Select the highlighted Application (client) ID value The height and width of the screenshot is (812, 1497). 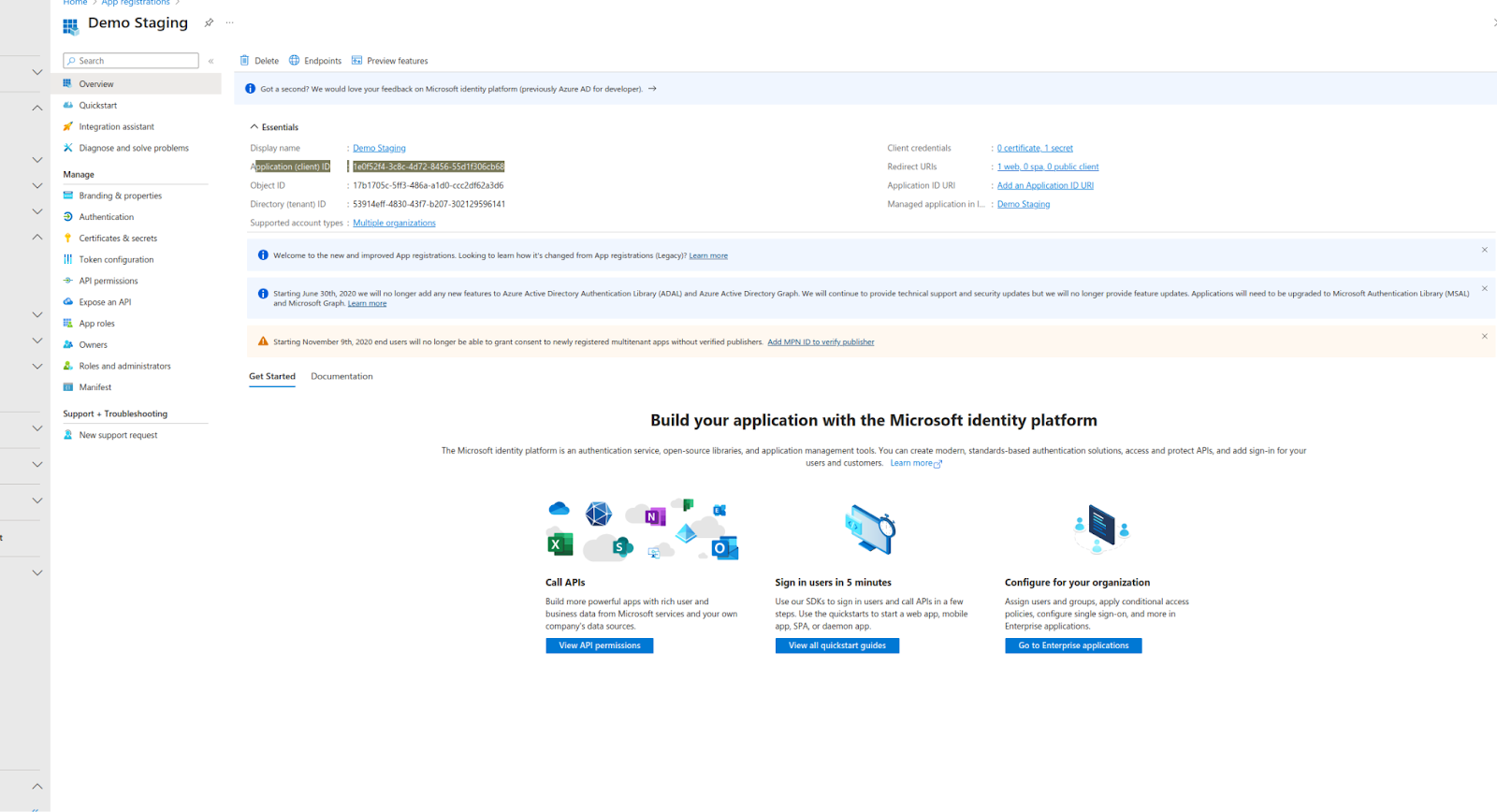(x=429, y=167)
